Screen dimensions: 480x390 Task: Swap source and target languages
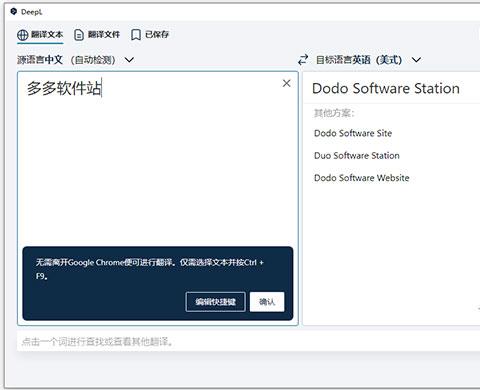(303, 60)
